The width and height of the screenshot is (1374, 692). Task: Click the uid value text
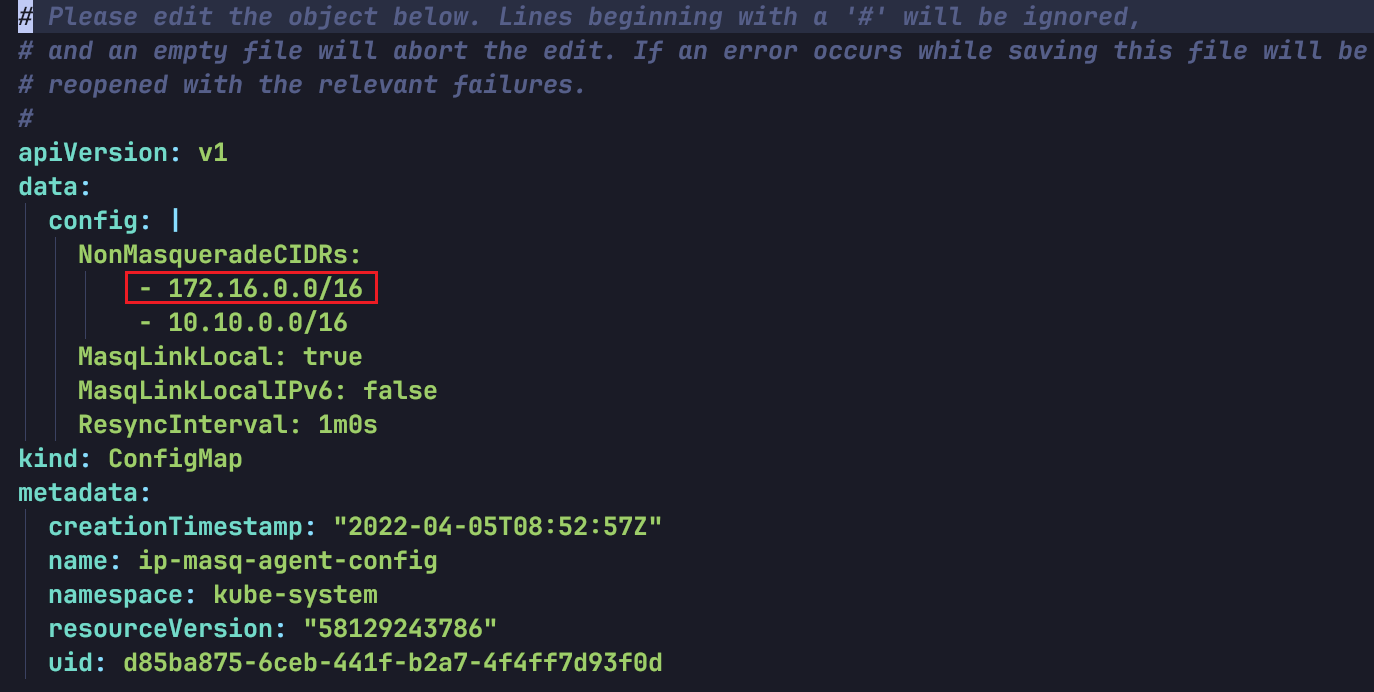(392, 663)
